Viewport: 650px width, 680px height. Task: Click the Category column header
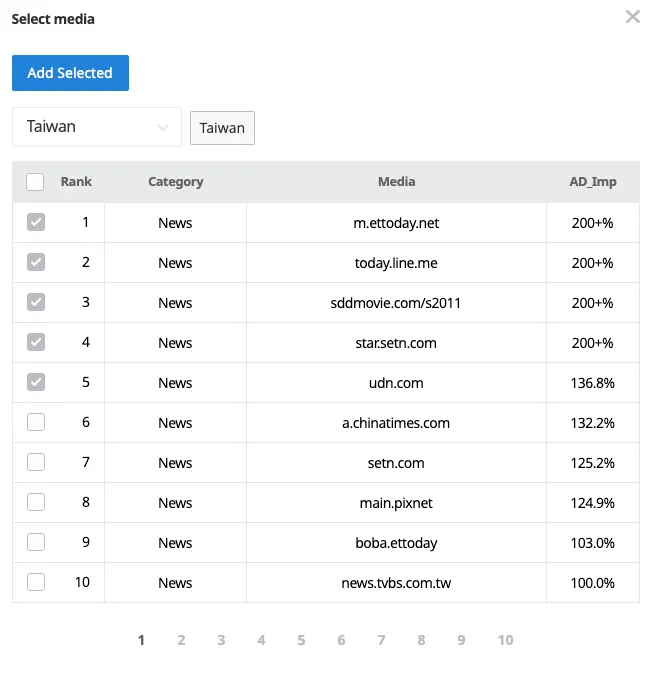tap(175, 182)
